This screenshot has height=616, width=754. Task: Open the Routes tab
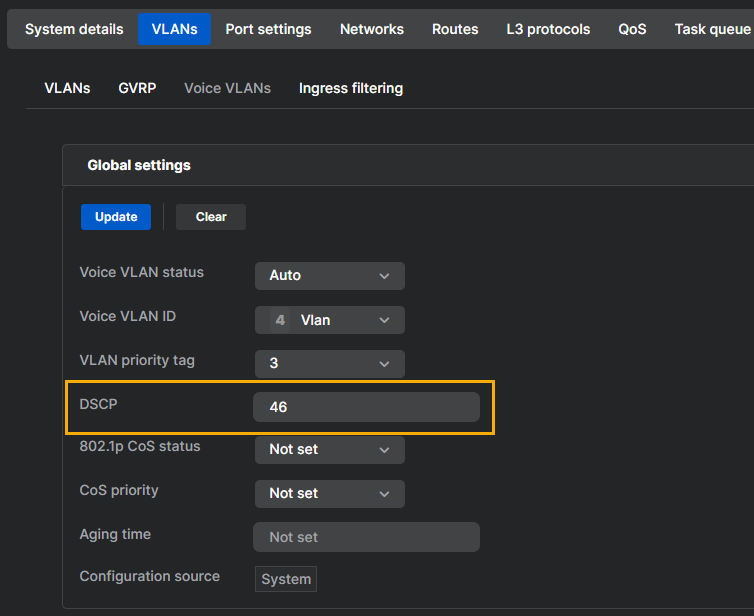pyautogui.click(x=455, y=29)
